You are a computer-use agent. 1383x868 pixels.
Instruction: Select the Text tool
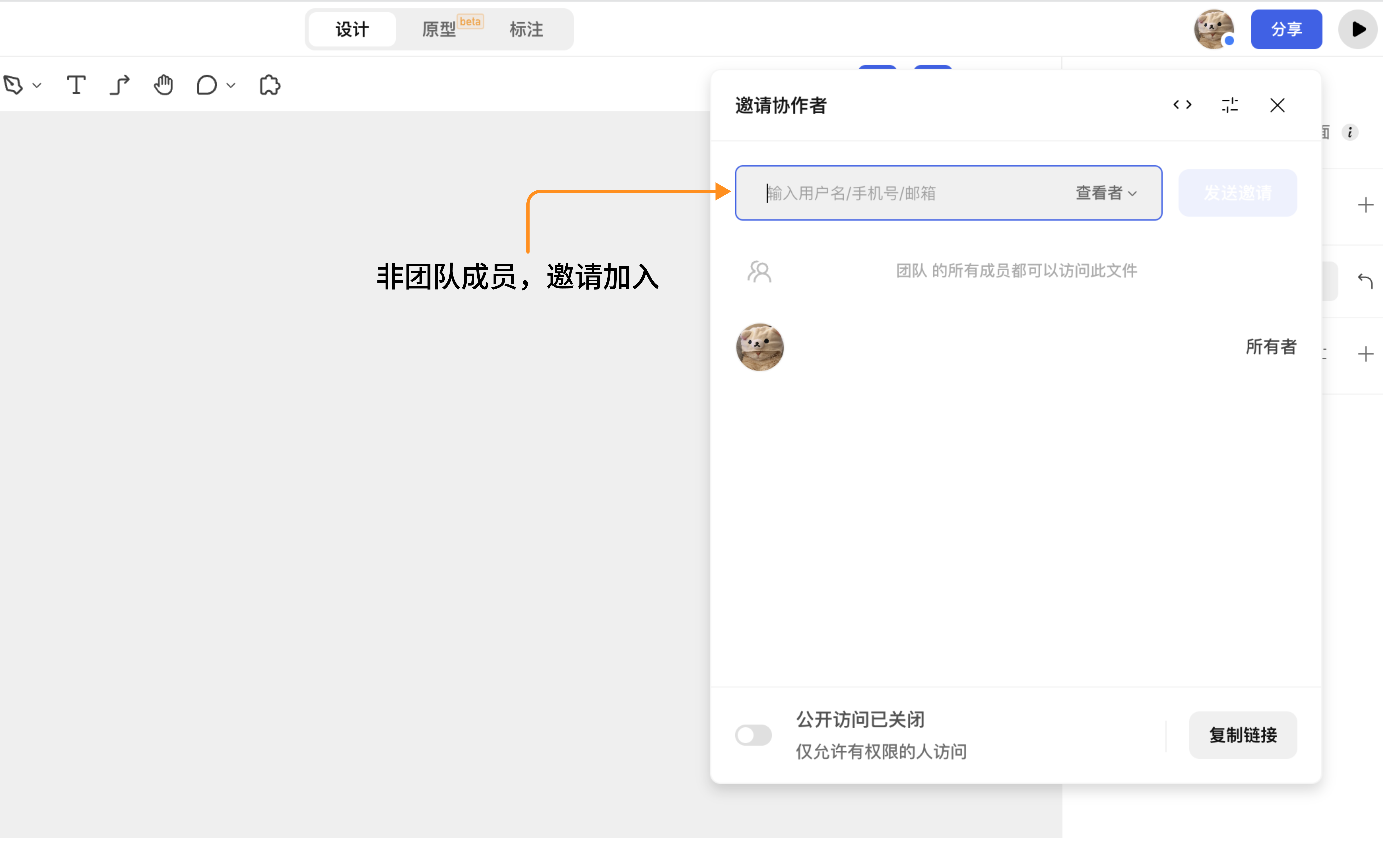(x=76, y=85)
